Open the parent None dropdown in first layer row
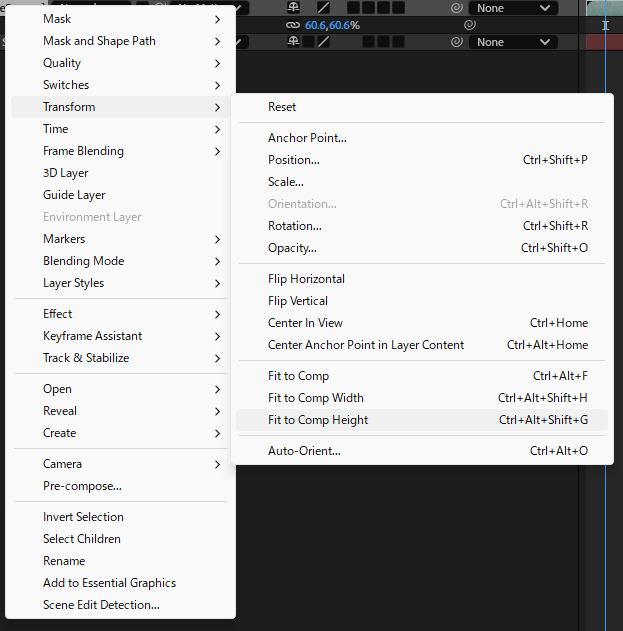623x631 pixels. pyautogui.click(x=513, y=8)
